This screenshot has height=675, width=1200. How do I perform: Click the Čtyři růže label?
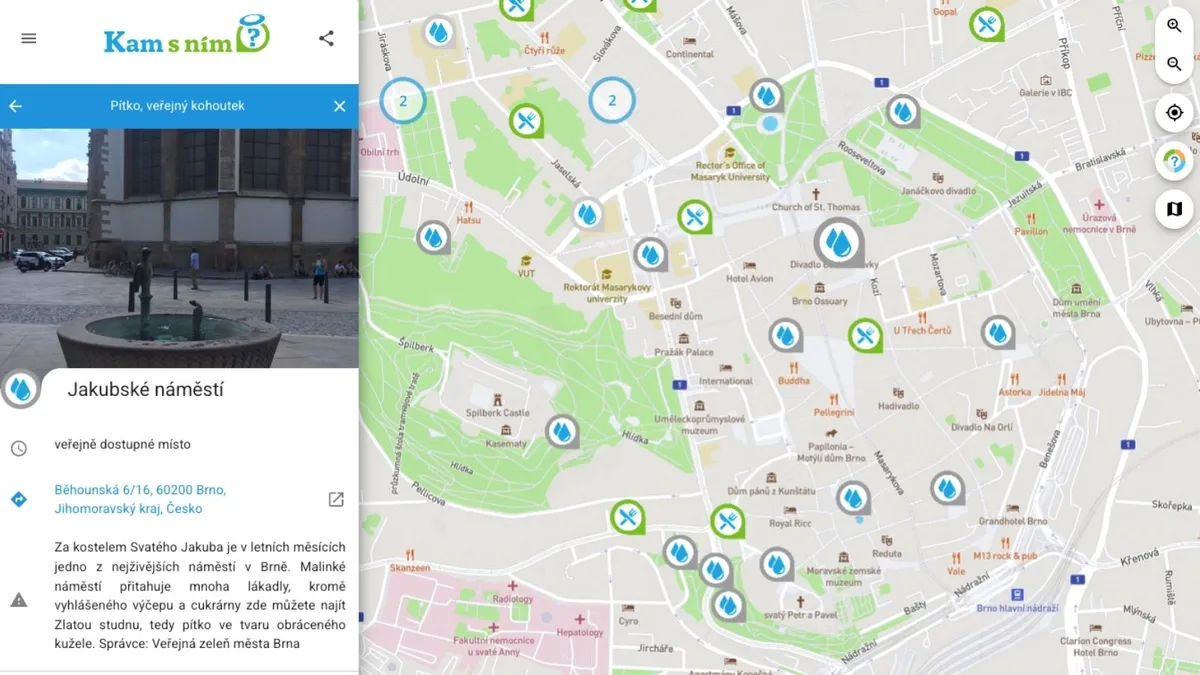544,51
